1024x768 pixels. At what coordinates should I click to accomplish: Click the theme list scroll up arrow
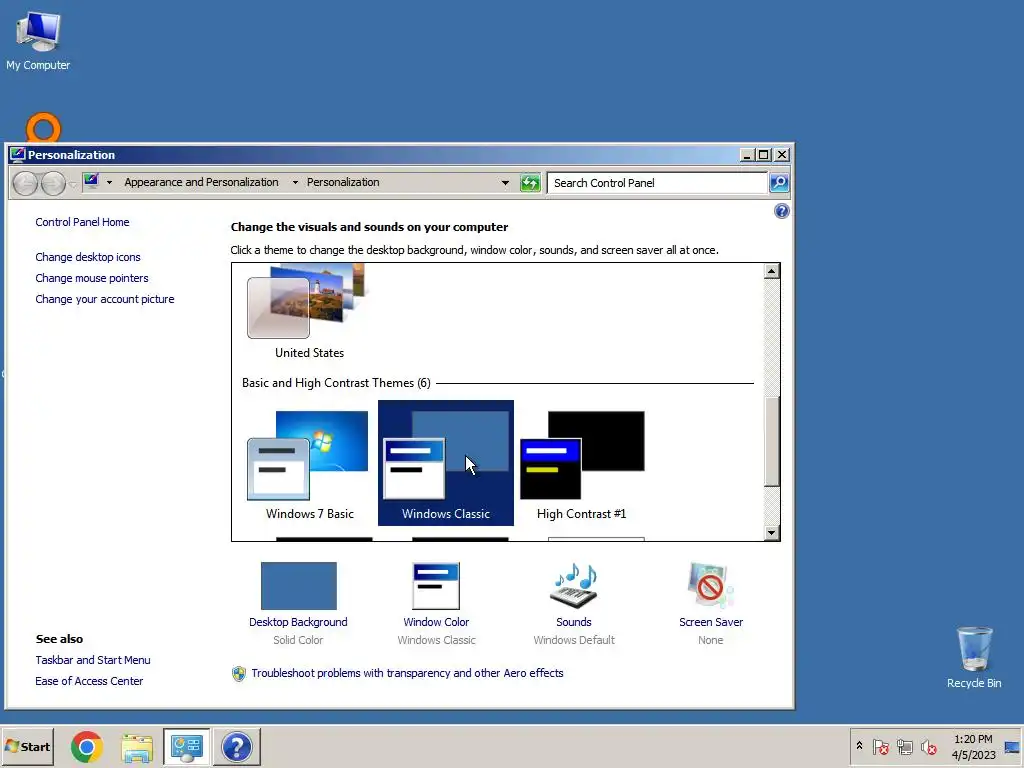click(771, 271)
